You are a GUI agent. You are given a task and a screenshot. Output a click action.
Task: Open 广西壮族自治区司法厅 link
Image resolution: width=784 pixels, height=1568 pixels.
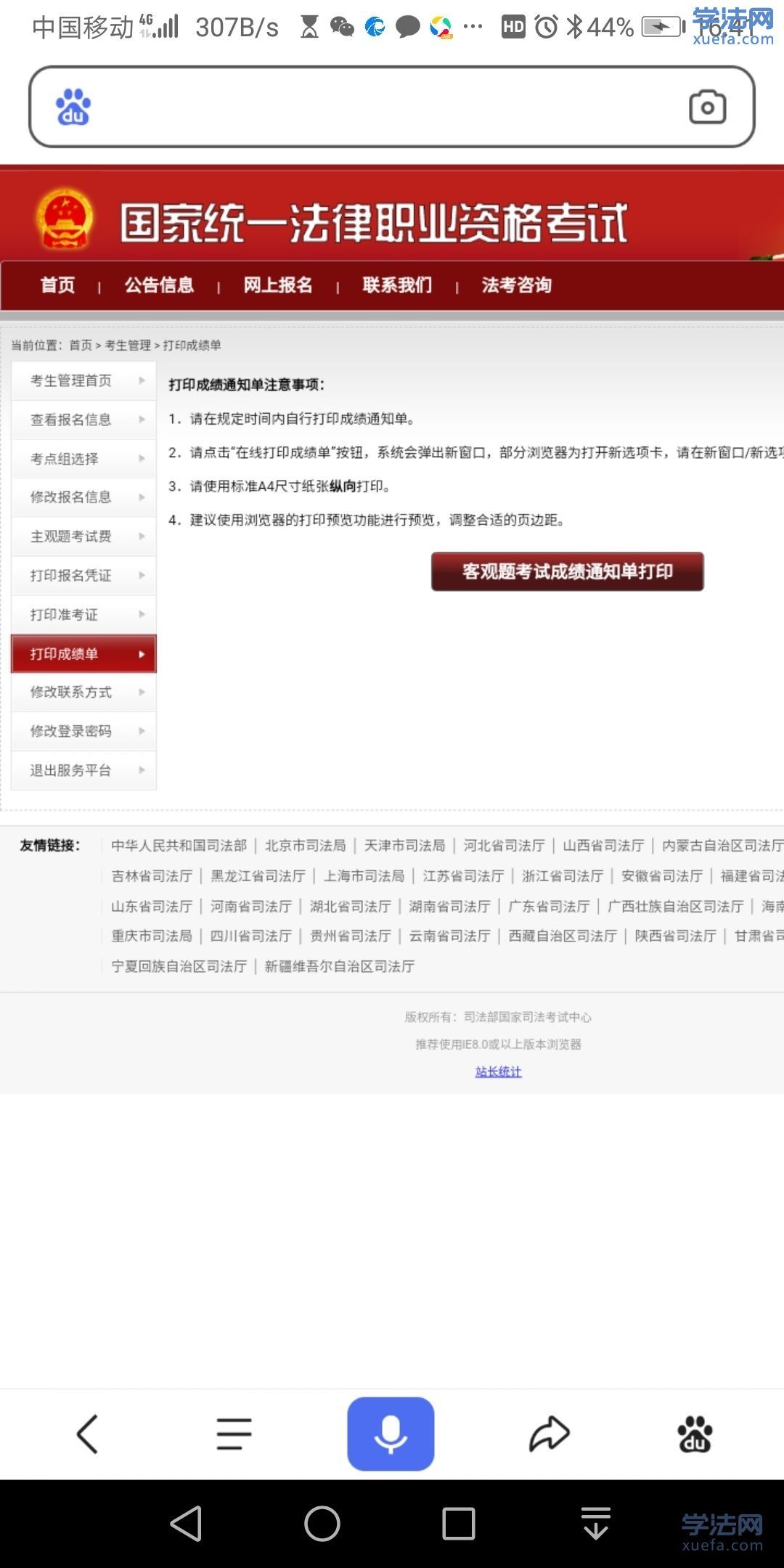point(675,907)
